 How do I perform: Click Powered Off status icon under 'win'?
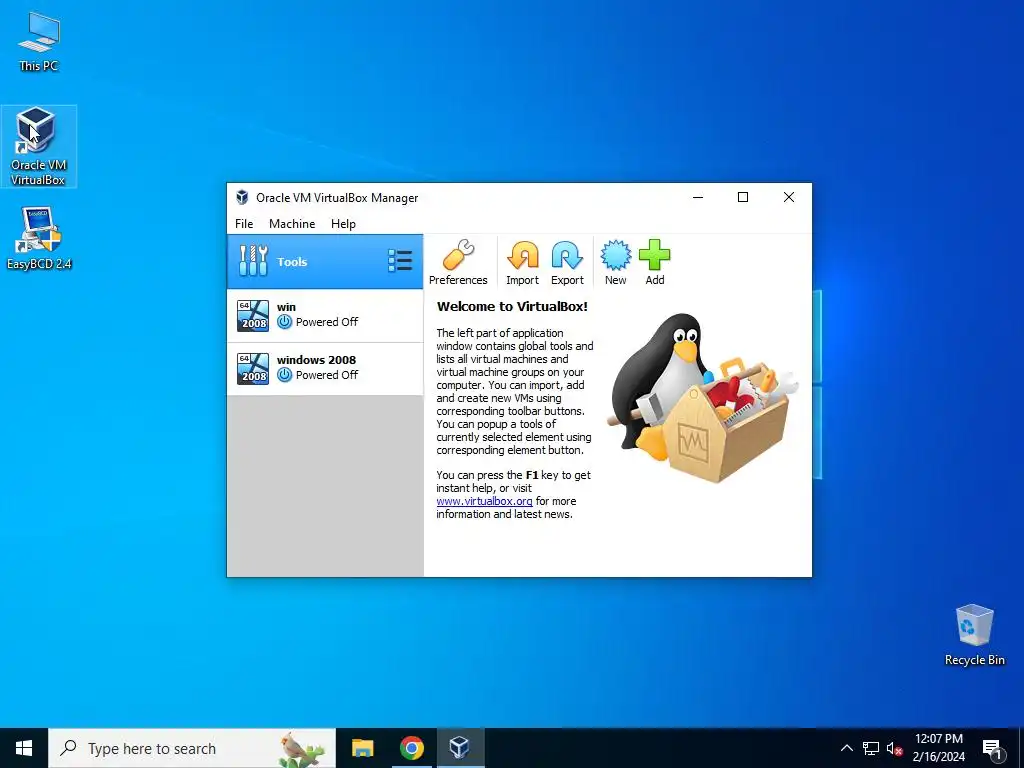click(x=284, y=322)
